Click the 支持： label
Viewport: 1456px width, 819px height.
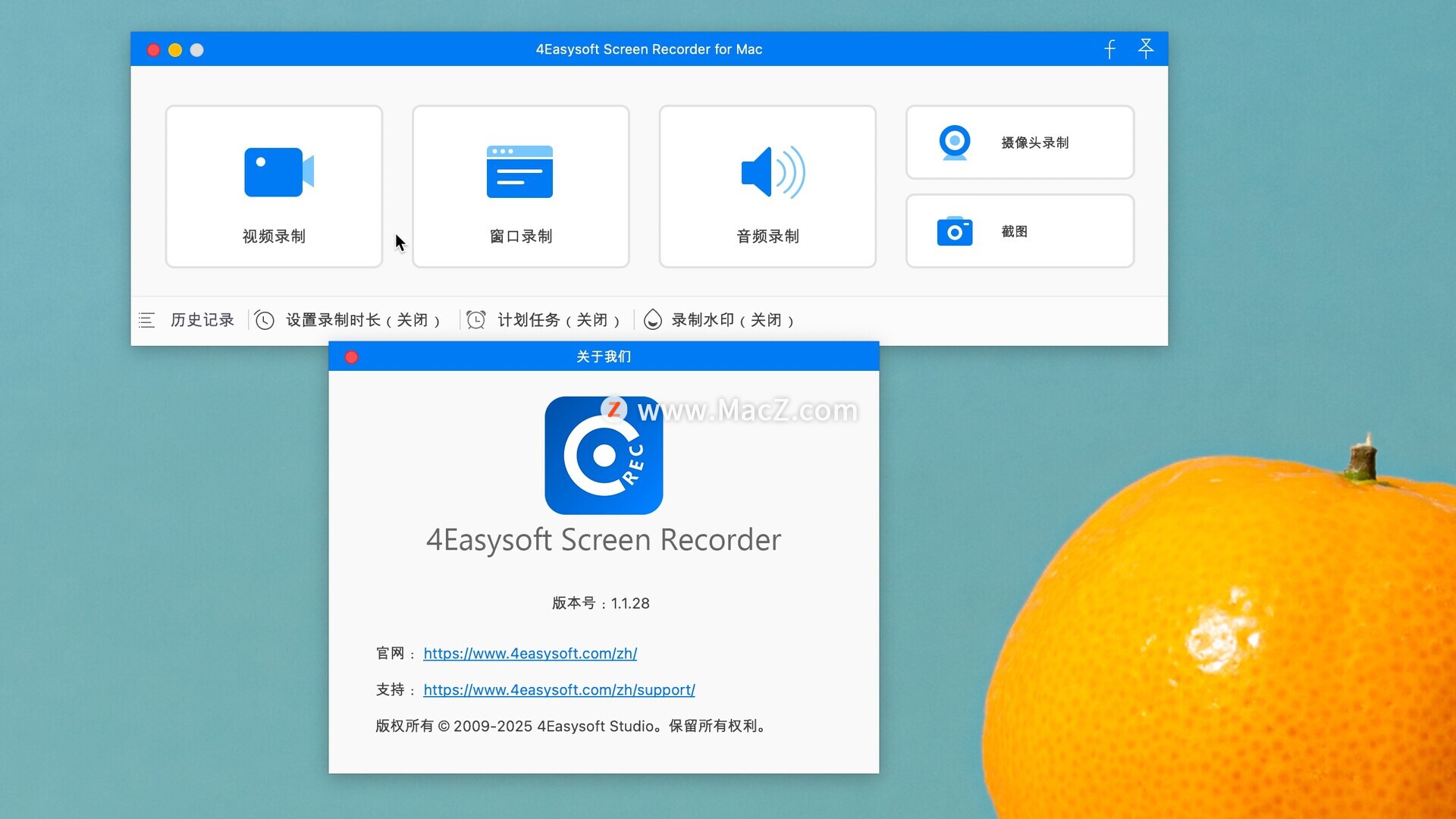pos(396,690)
